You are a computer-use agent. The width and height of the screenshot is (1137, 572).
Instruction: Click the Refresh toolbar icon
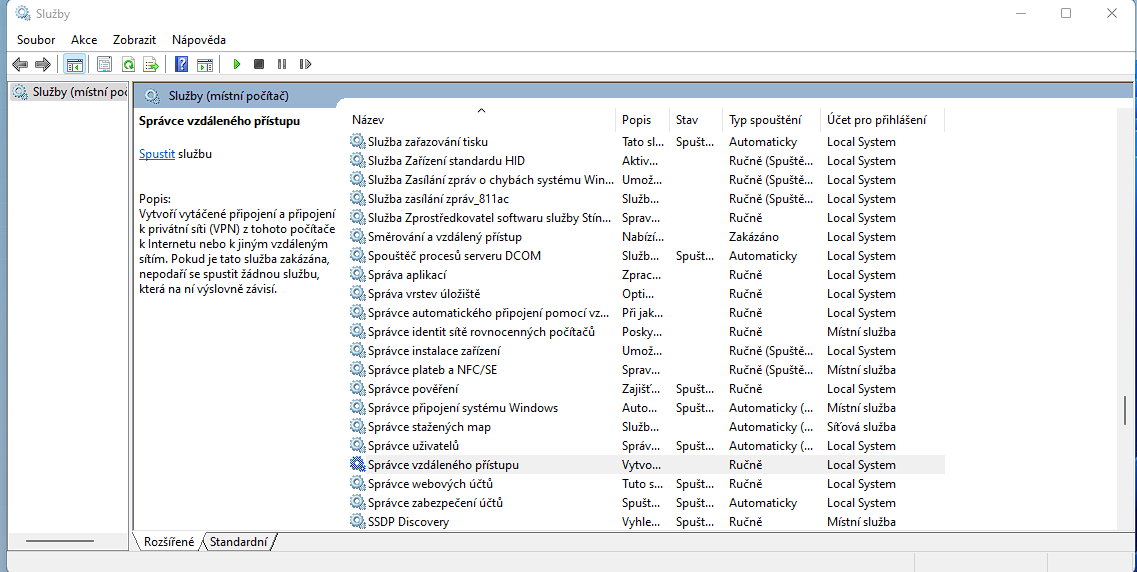(128, 64)
